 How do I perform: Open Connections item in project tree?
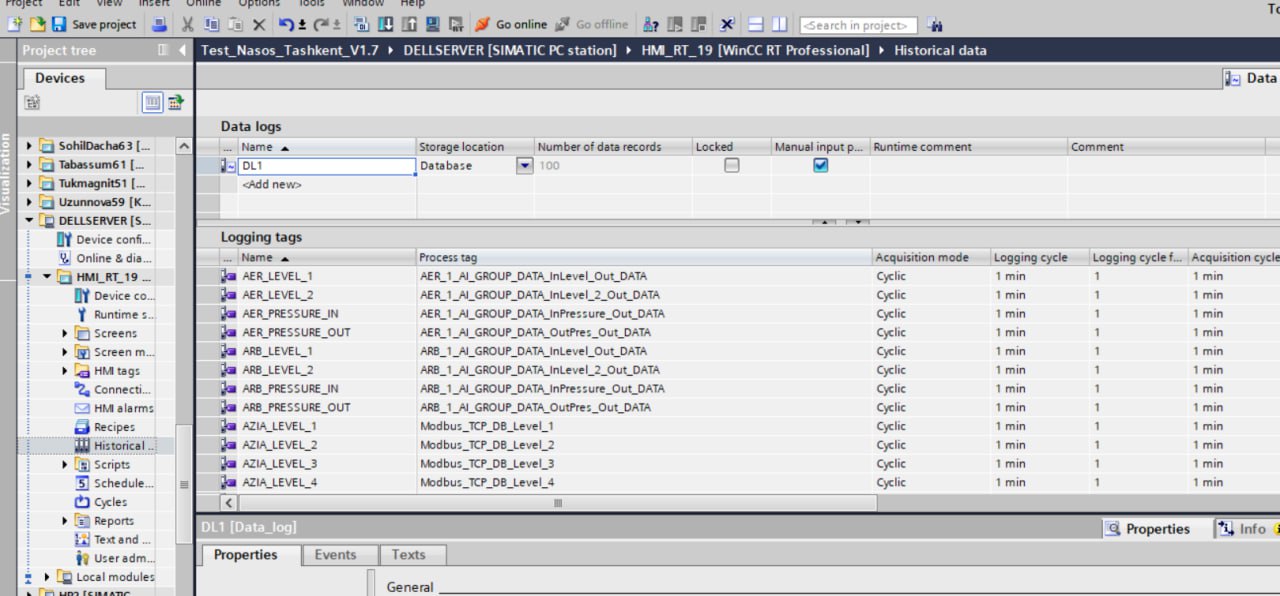[x=113, y=389]
